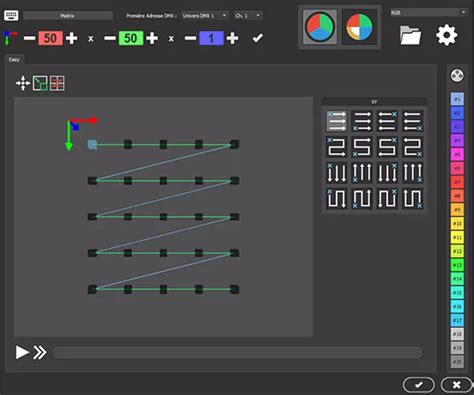
Task: Open the Univers DMX 1 dropdown
Action: coord(205,16)
